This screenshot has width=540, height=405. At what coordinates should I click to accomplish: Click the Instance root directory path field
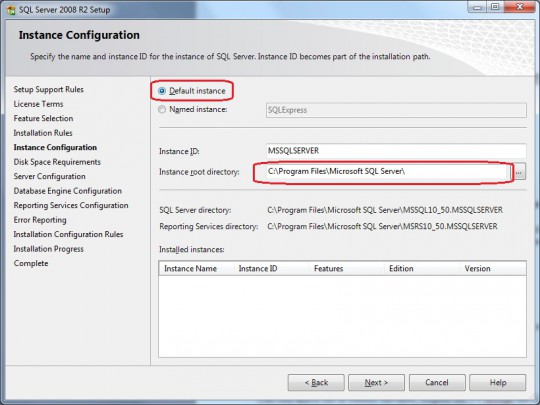pyautogui.click(x=388, y=172)
